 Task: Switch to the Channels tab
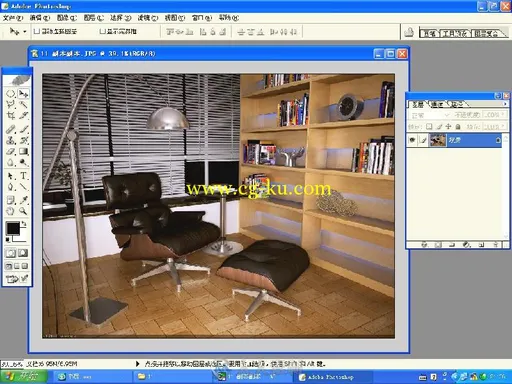437,105
